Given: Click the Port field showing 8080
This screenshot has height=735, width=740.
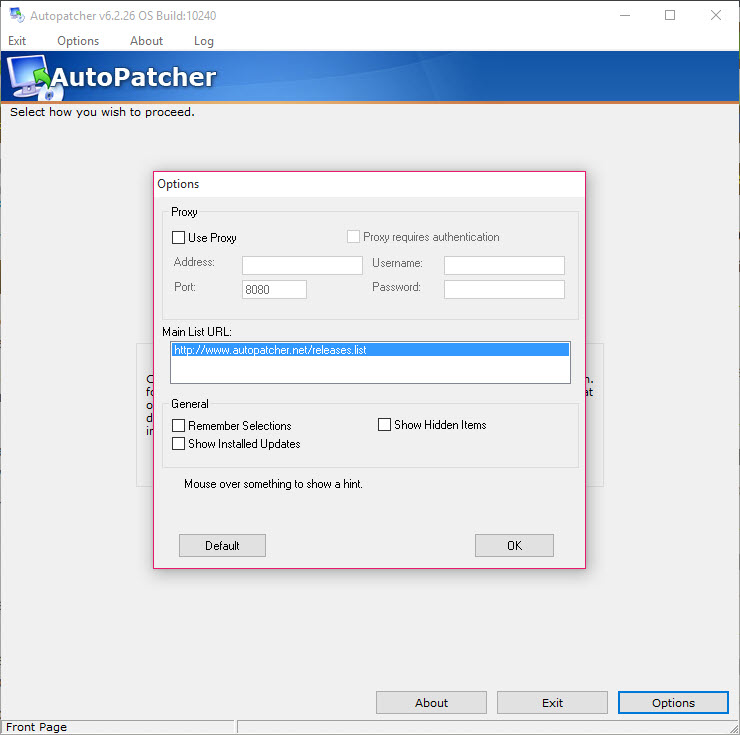Looking at the screenshot, I should pyautogui.click(x=274, y=289).
